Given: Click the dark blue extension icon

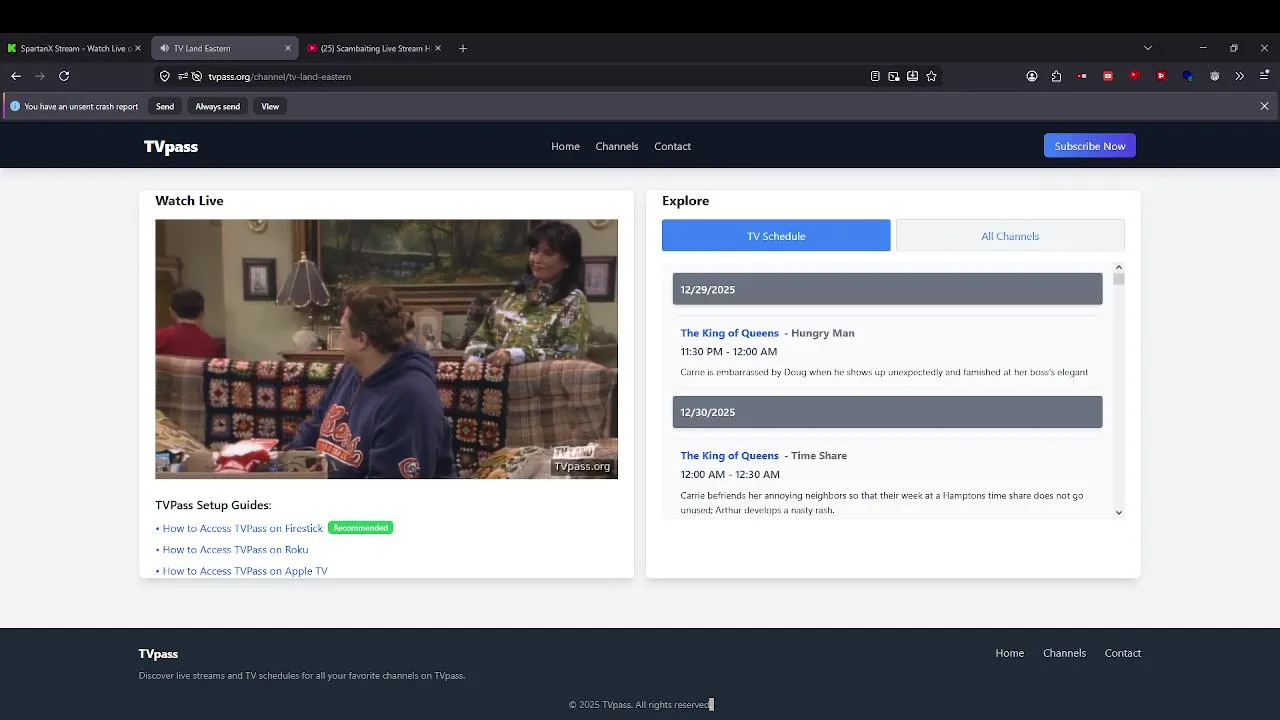Looking at the screenshot, I should 1187,76.
